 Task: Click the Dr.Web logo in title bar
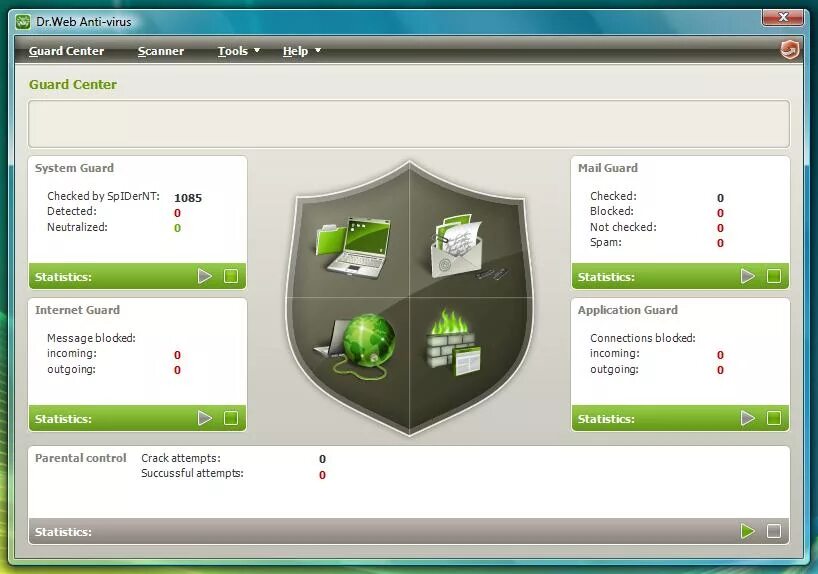22,22
